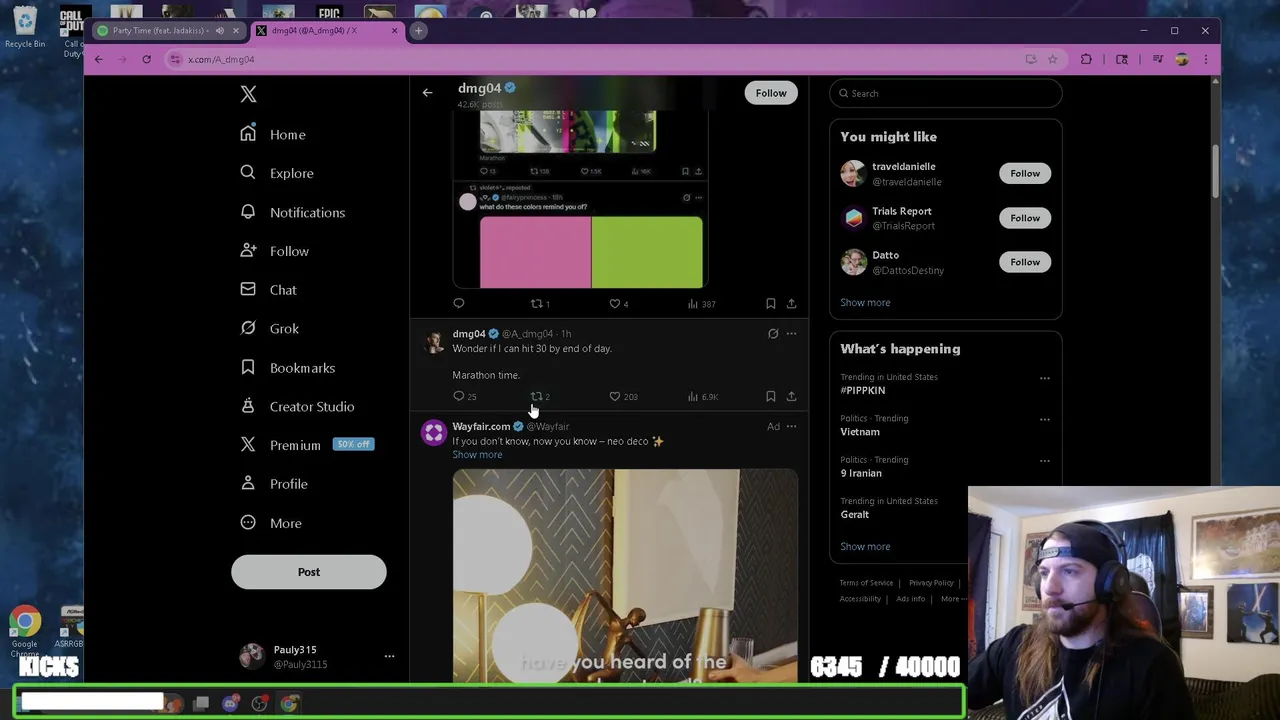Expand the More menu in sidebar
Screen dimensions: 1280x720
coord(271,523)
